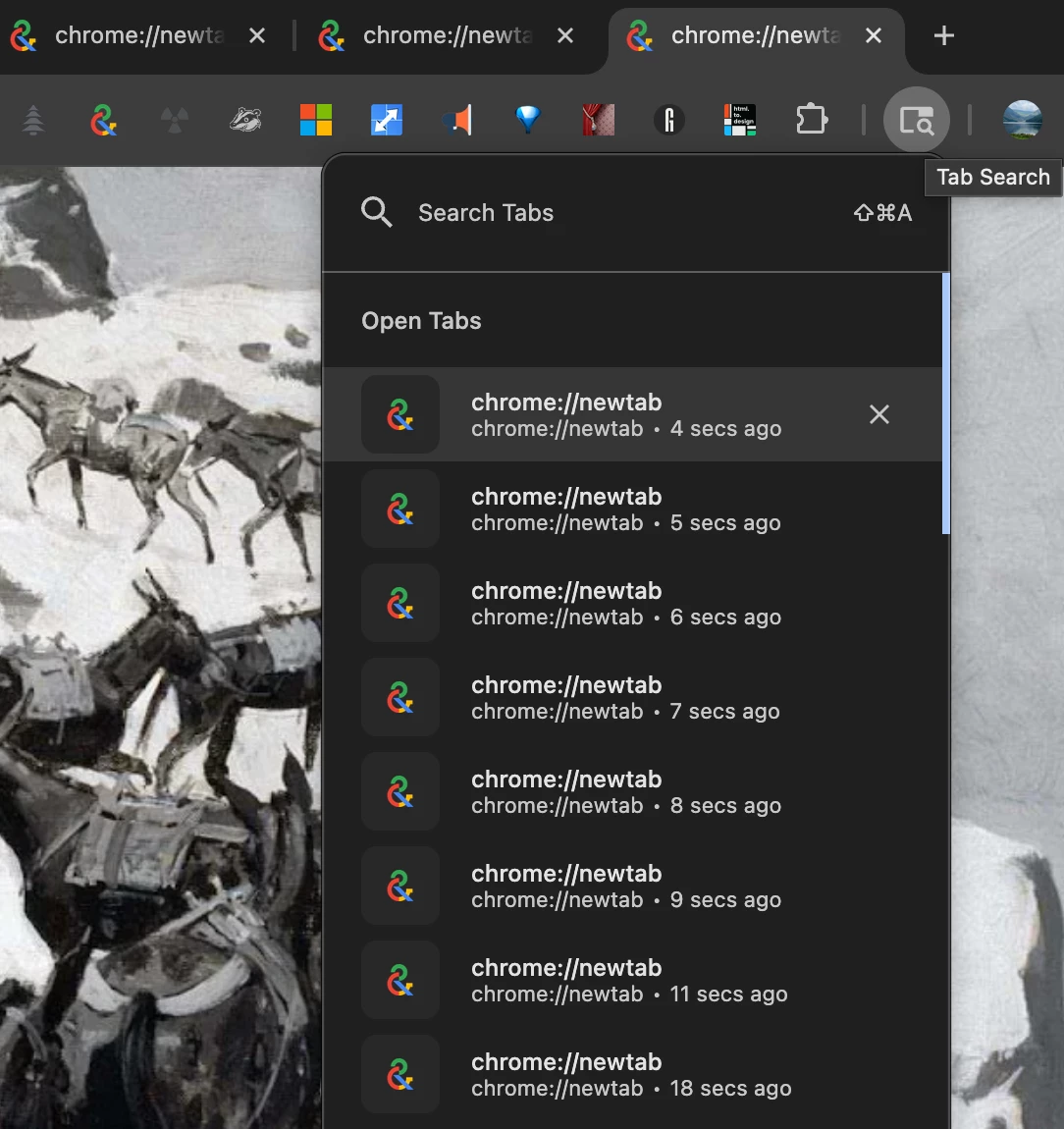The height and width of the screenshot is (1129, 1064).
Task: Click the megaphone extension icon
Action: [457, 120]
